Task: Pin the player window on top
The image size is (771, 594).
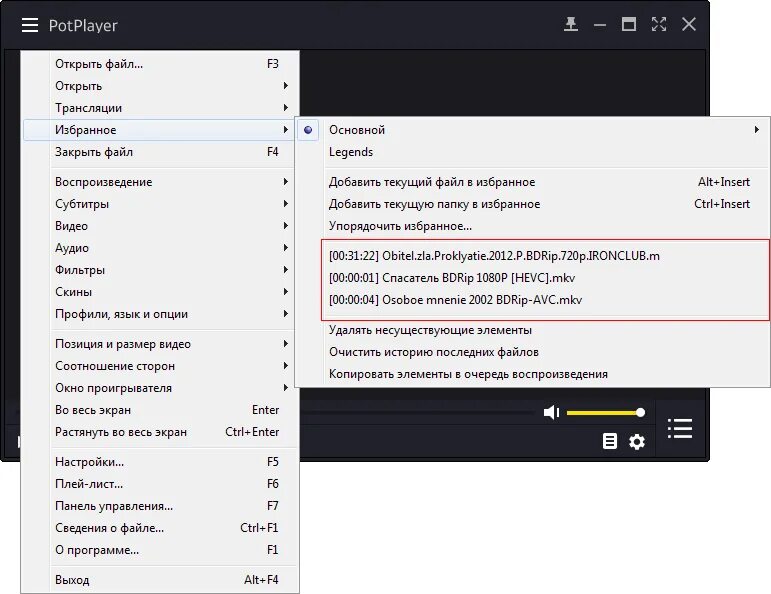Action: (x=570, y=24)
